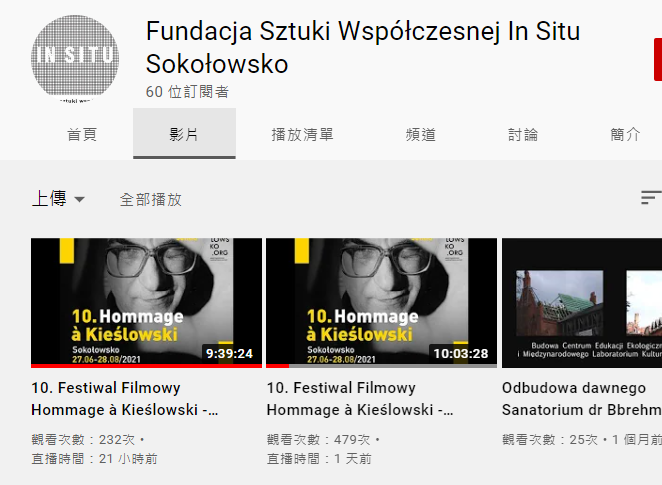Go to the 頻道 tab

click(421, 134)
